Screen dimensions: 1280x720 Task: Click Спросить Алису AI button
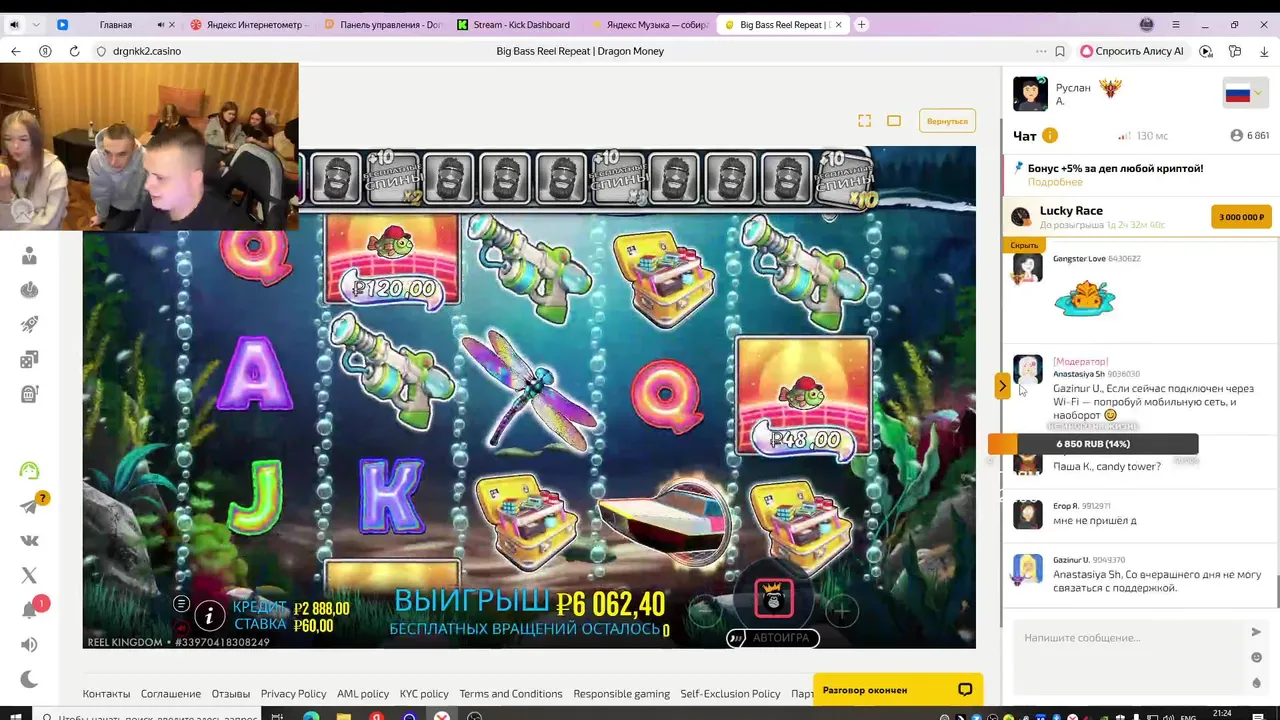pos(1131,51)
